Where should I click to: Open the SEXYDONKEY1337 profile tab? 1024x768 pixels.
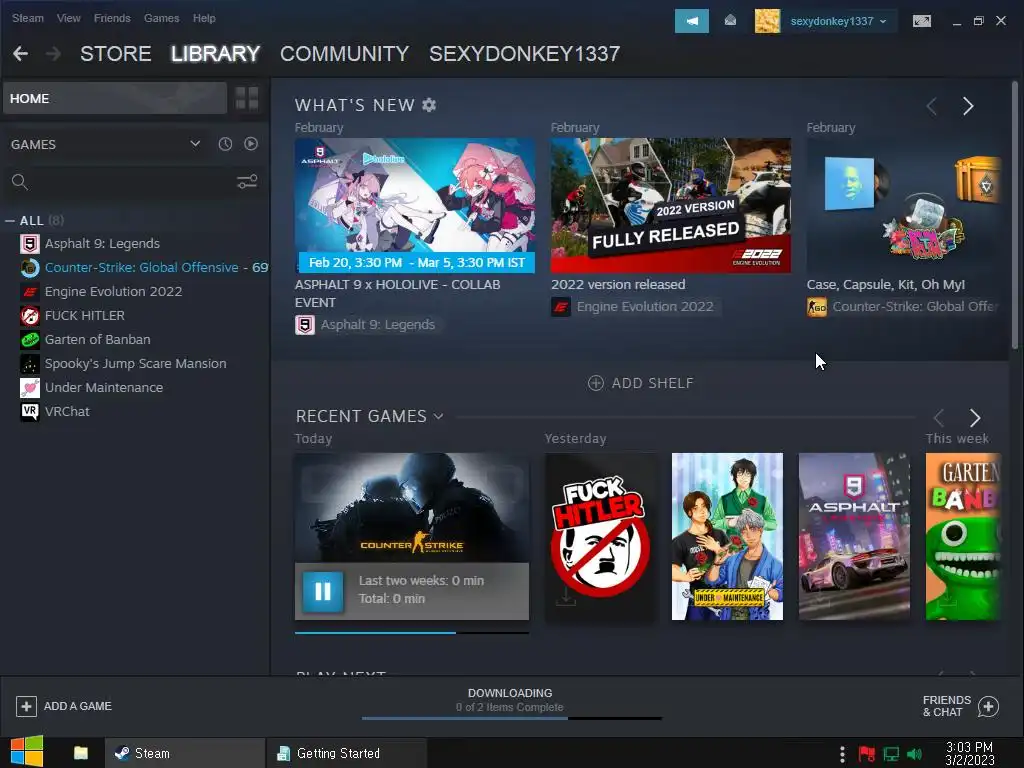524,54
